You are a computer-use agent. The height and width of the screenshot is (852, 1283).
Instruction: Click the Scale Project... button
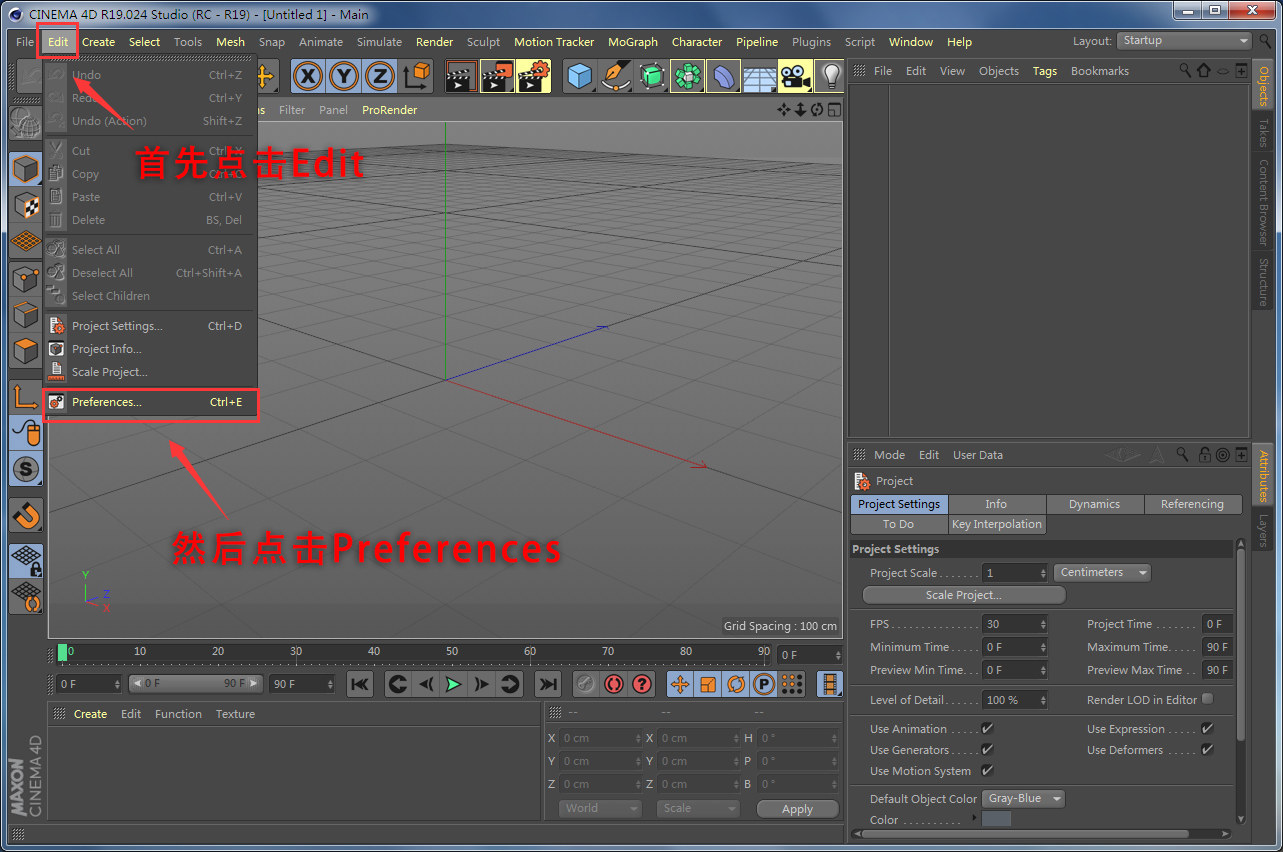[x=963, y=595]
